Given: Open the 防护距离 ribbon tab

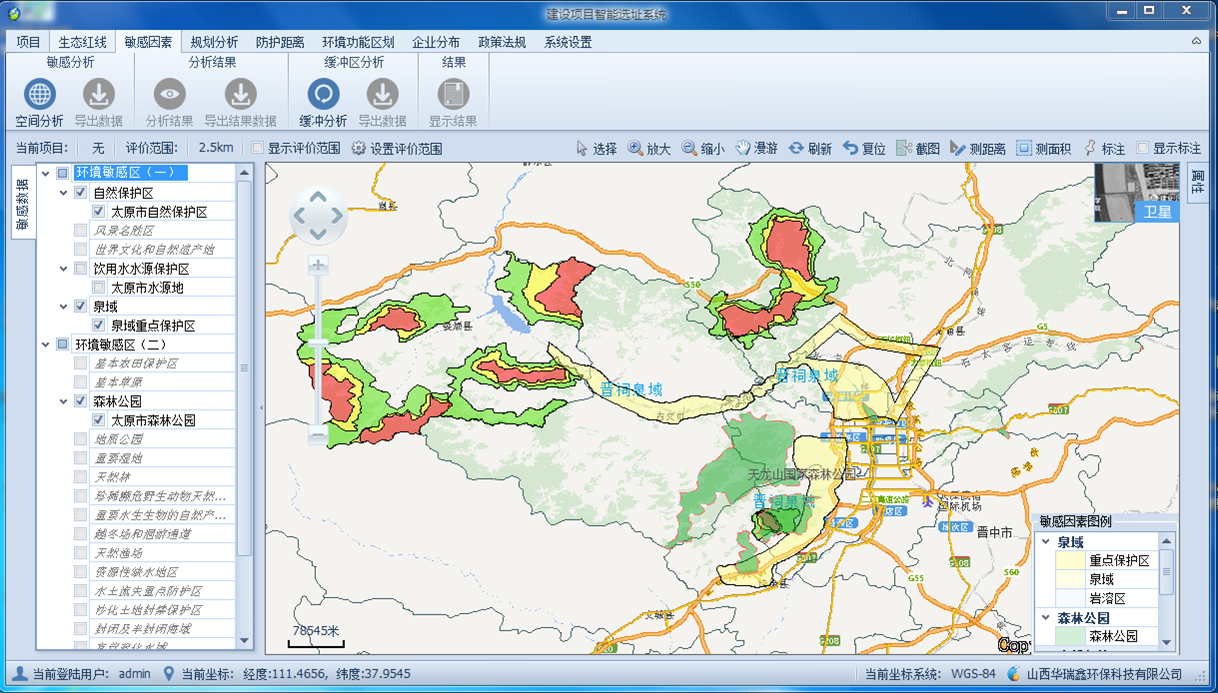Looking at the screenshot, I should point(280,42).
